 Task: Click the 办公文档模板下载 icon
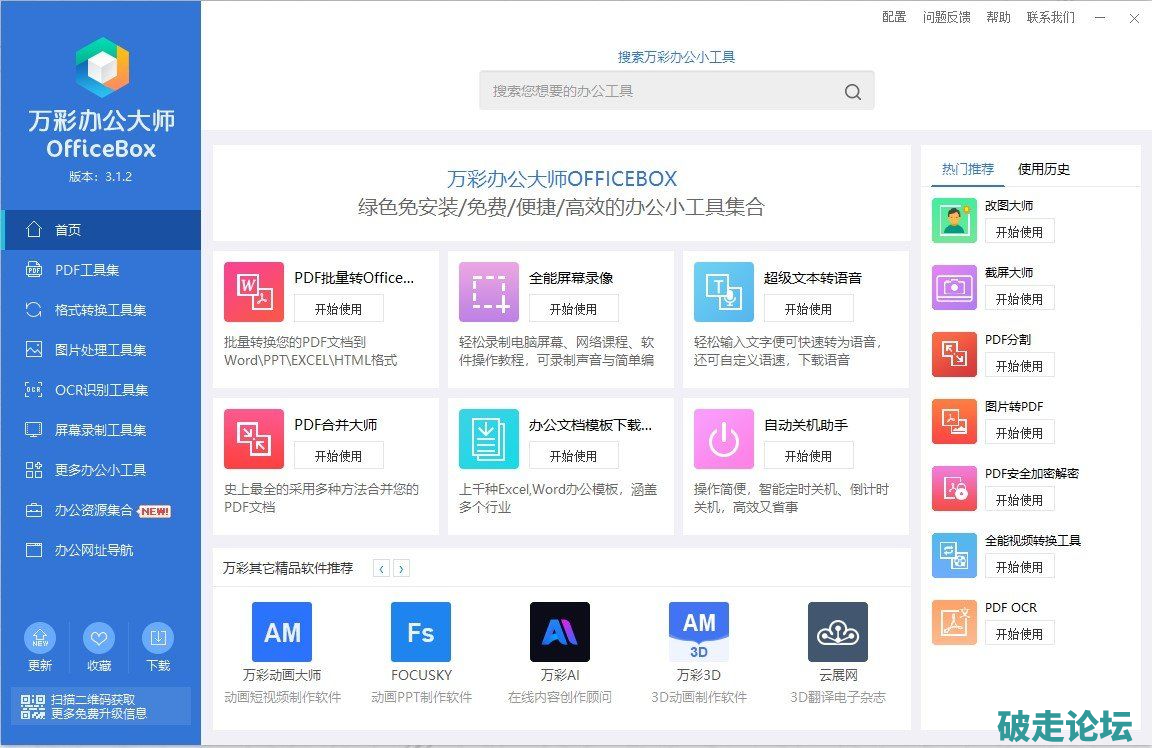(488, 439)
